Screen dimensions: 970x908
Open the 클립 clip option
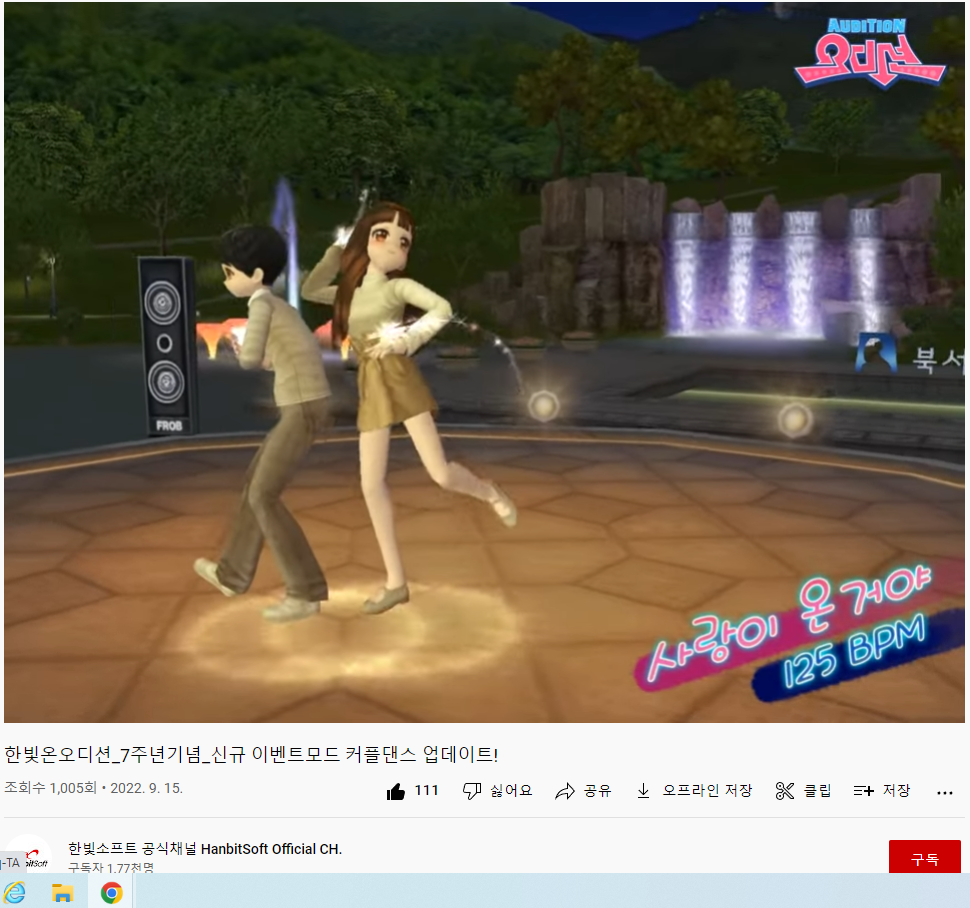817,790
